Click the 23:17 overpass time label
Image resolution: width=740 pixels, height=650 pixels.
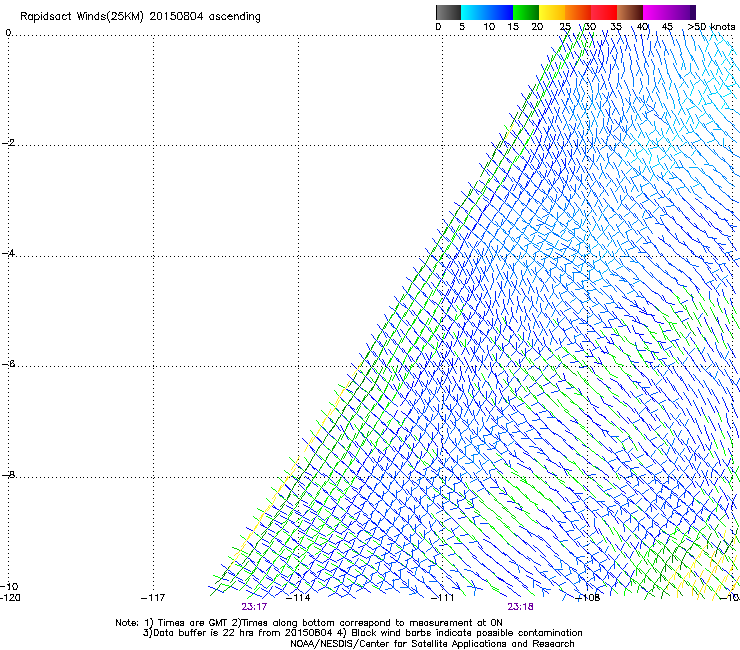(254, 607)
